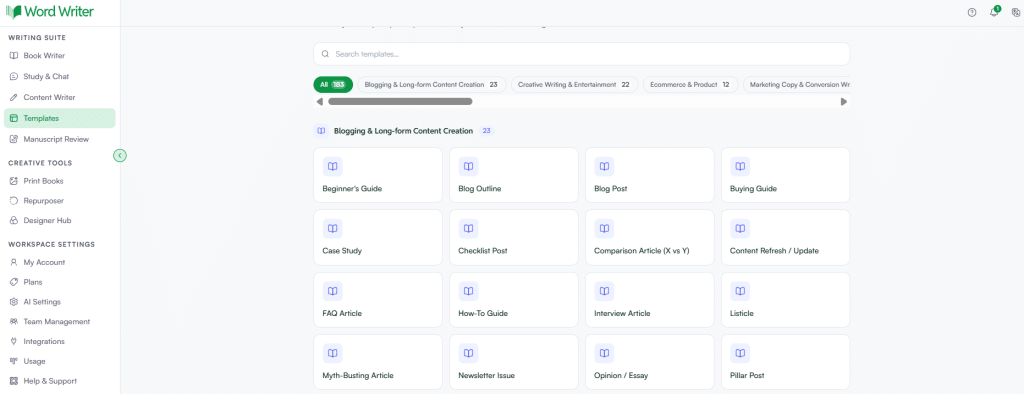Click the Blog Post card book icon

(x=604, y=167)
